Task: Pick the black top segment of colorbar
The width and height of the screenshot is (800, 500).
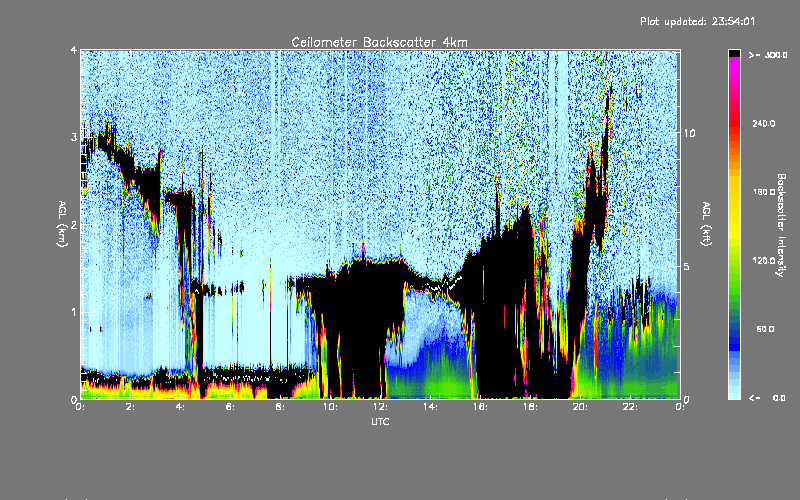Action: tap(734, 53)
